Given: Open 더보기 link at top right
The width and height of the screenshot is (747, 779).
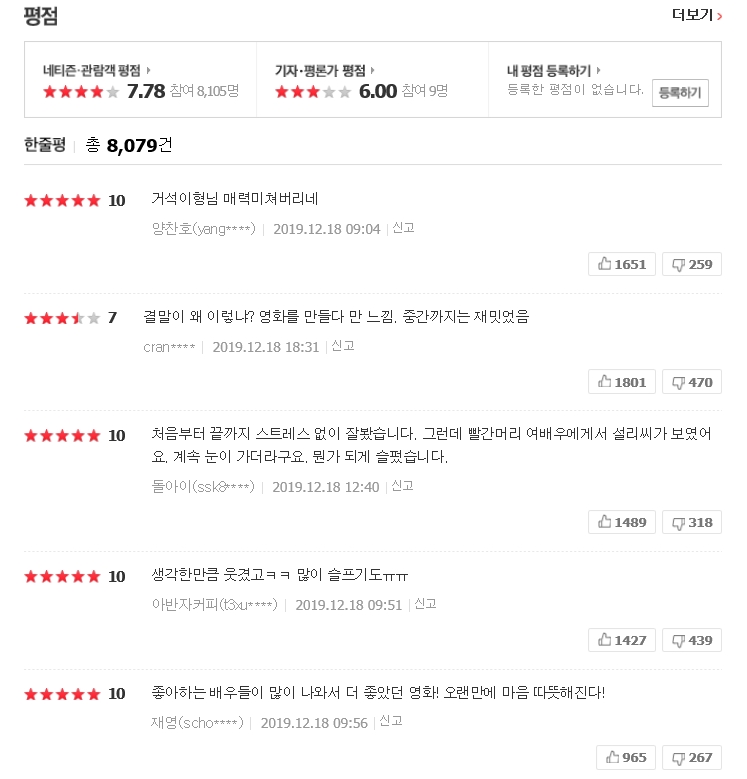Looking at the screenshot, I should click(x=696, y=15).
